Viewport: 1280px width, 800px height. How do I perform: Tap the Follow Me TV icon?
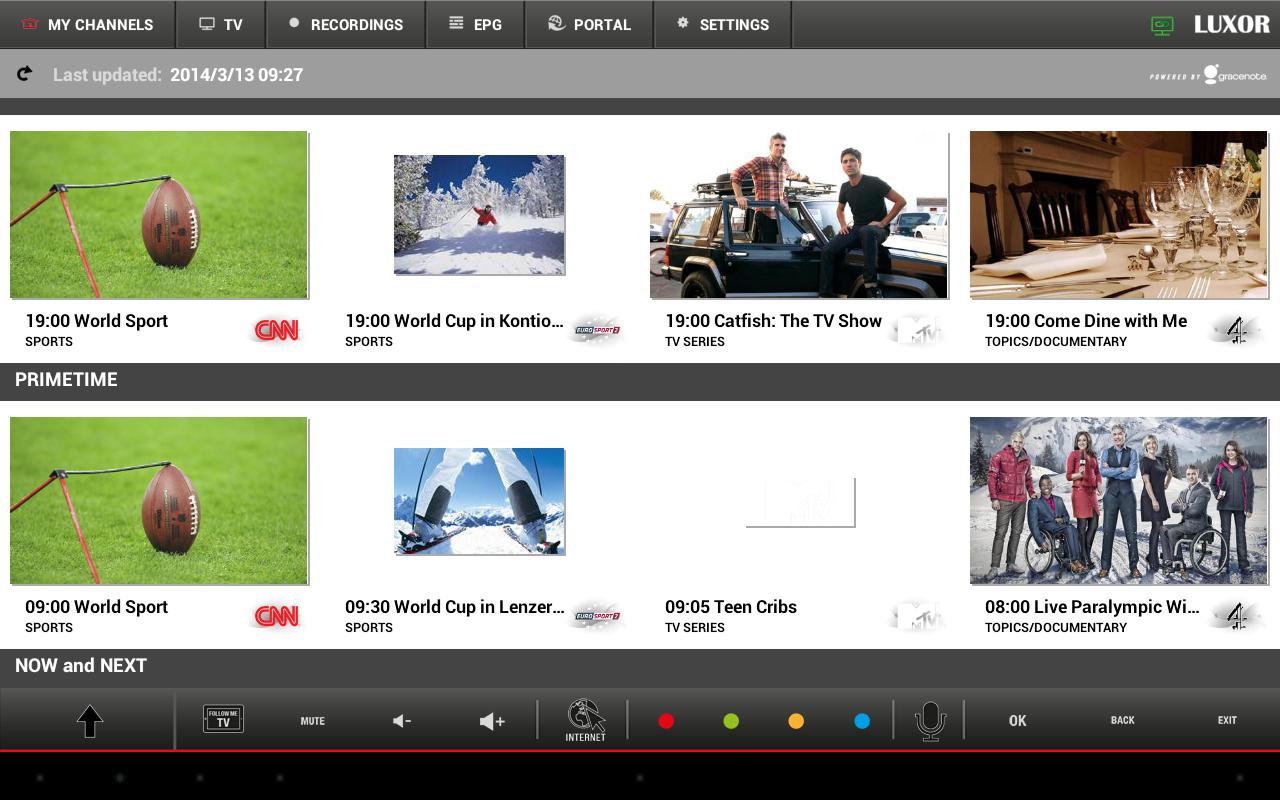point(223,719)
